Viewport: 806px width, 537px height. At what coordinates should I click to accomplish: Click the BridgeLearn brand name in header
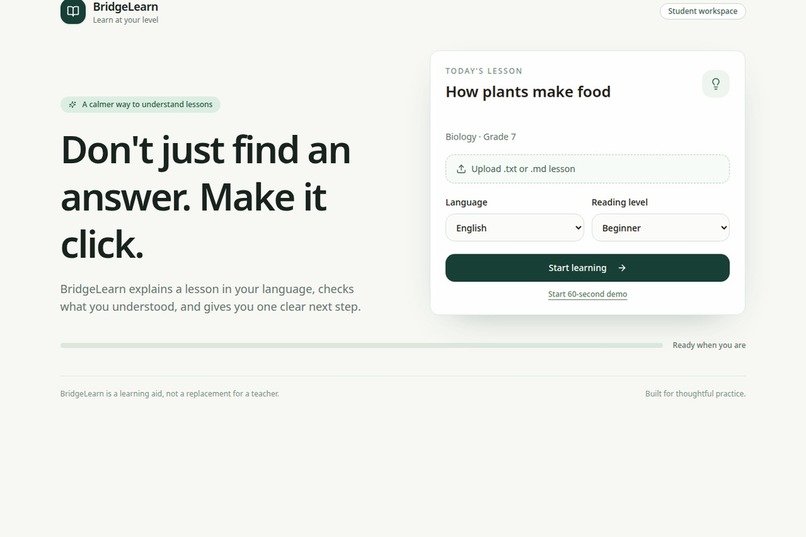click(125, 7)
